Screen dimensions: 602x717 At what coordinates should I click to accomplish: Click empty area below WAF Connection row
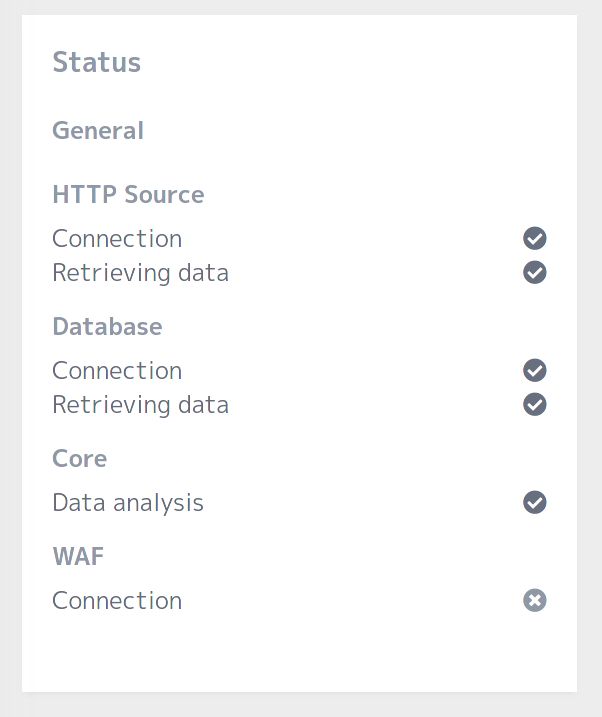299,654
